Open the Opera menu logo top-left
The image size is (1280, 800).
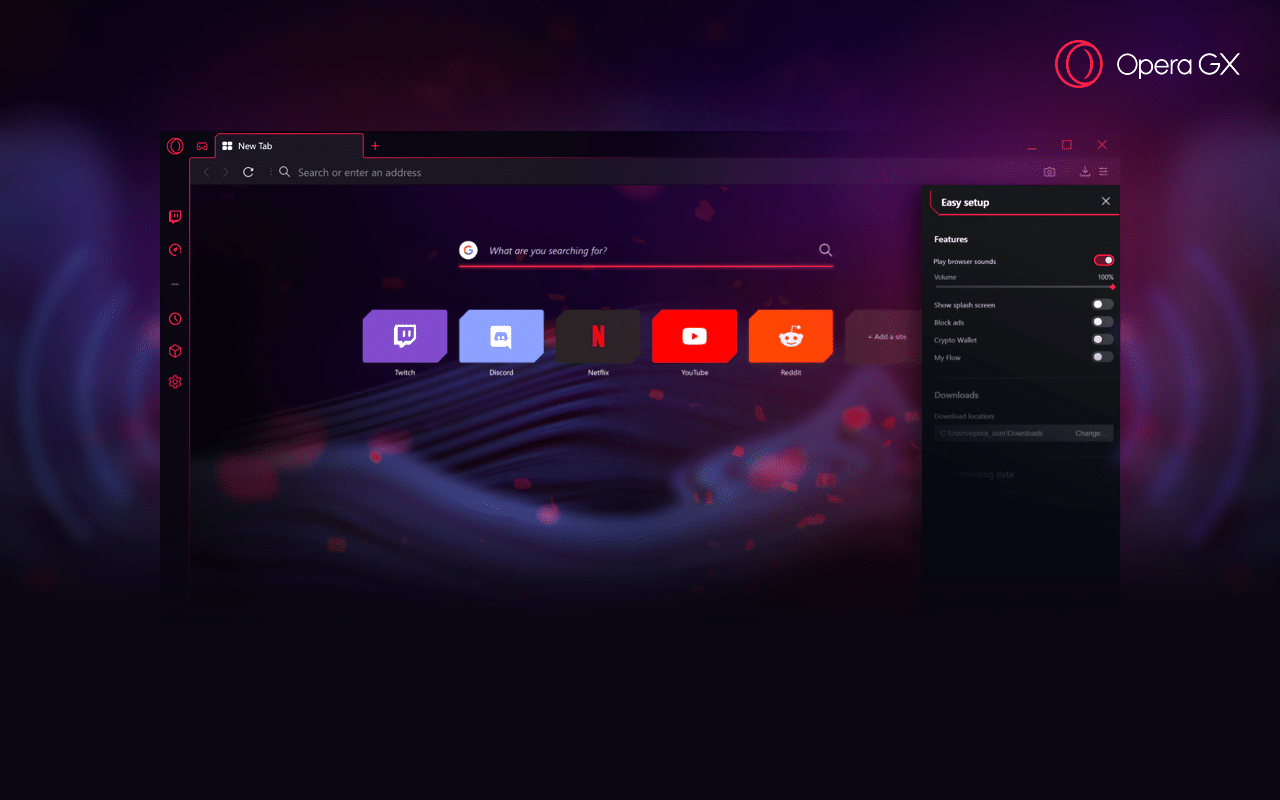175,145
